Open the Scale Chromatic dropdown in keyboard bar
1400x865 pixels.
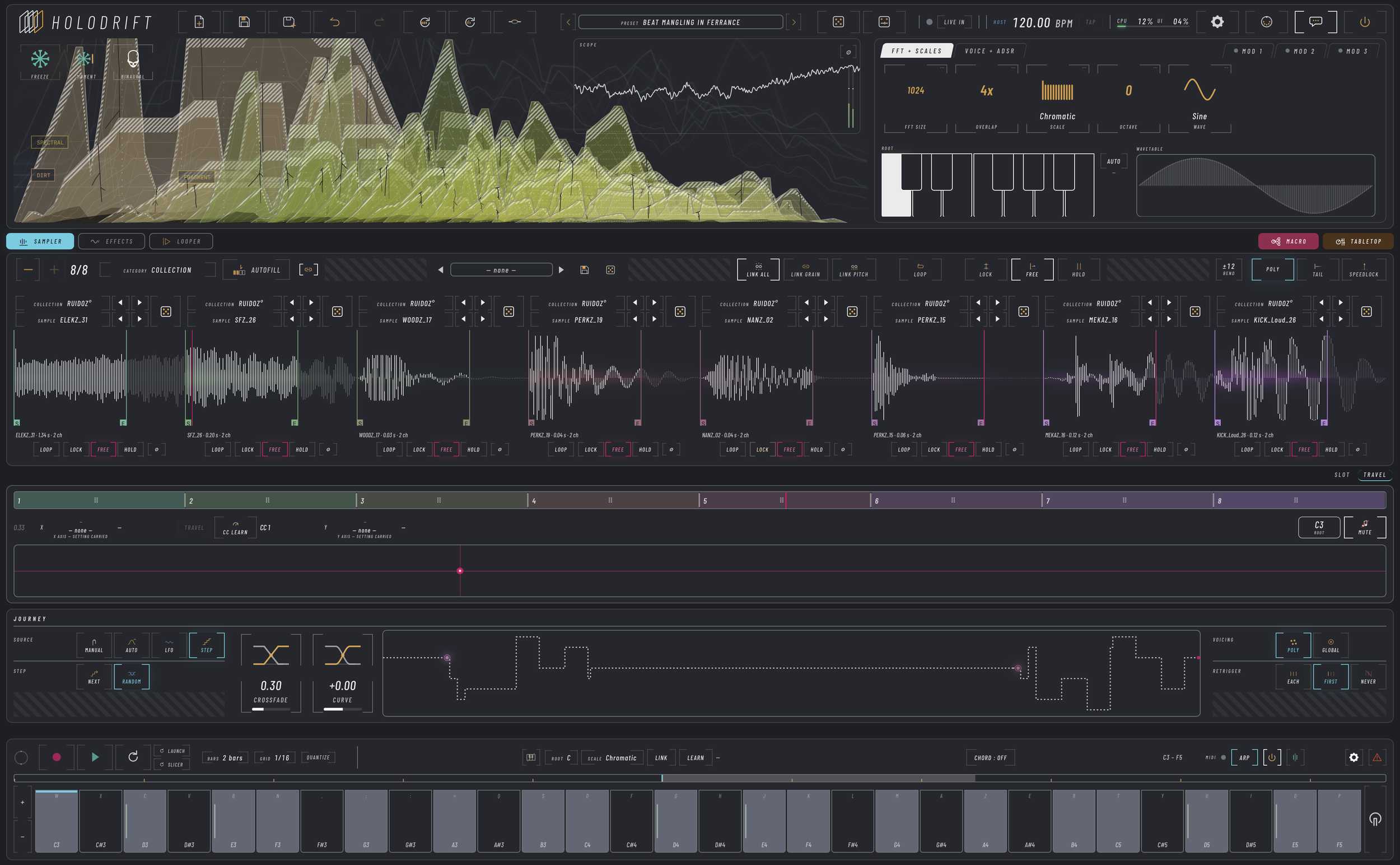(612, 758)
